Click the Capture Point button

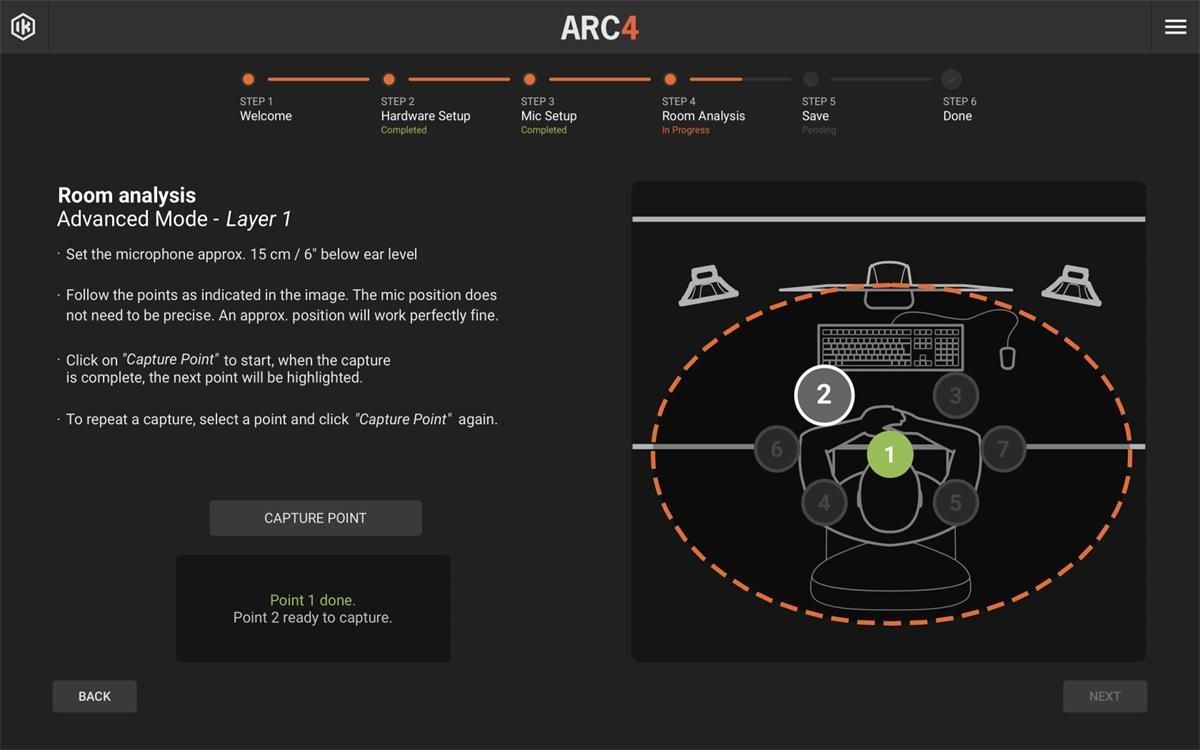(x=316, y=518)
